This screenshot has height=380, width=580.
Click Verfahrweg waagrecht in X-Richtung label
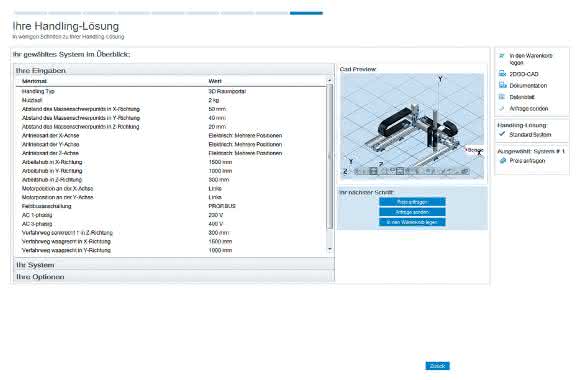pos(66,241)
